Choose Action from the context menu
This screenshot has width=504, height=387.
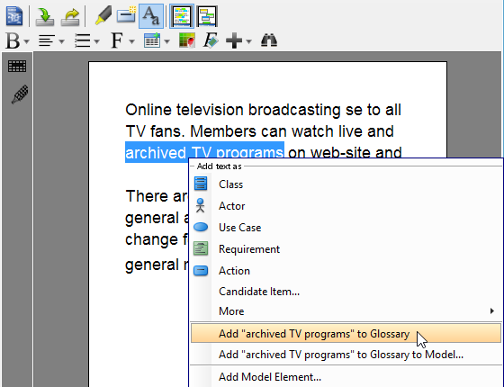pyautogui.click(x=346, y=271)
